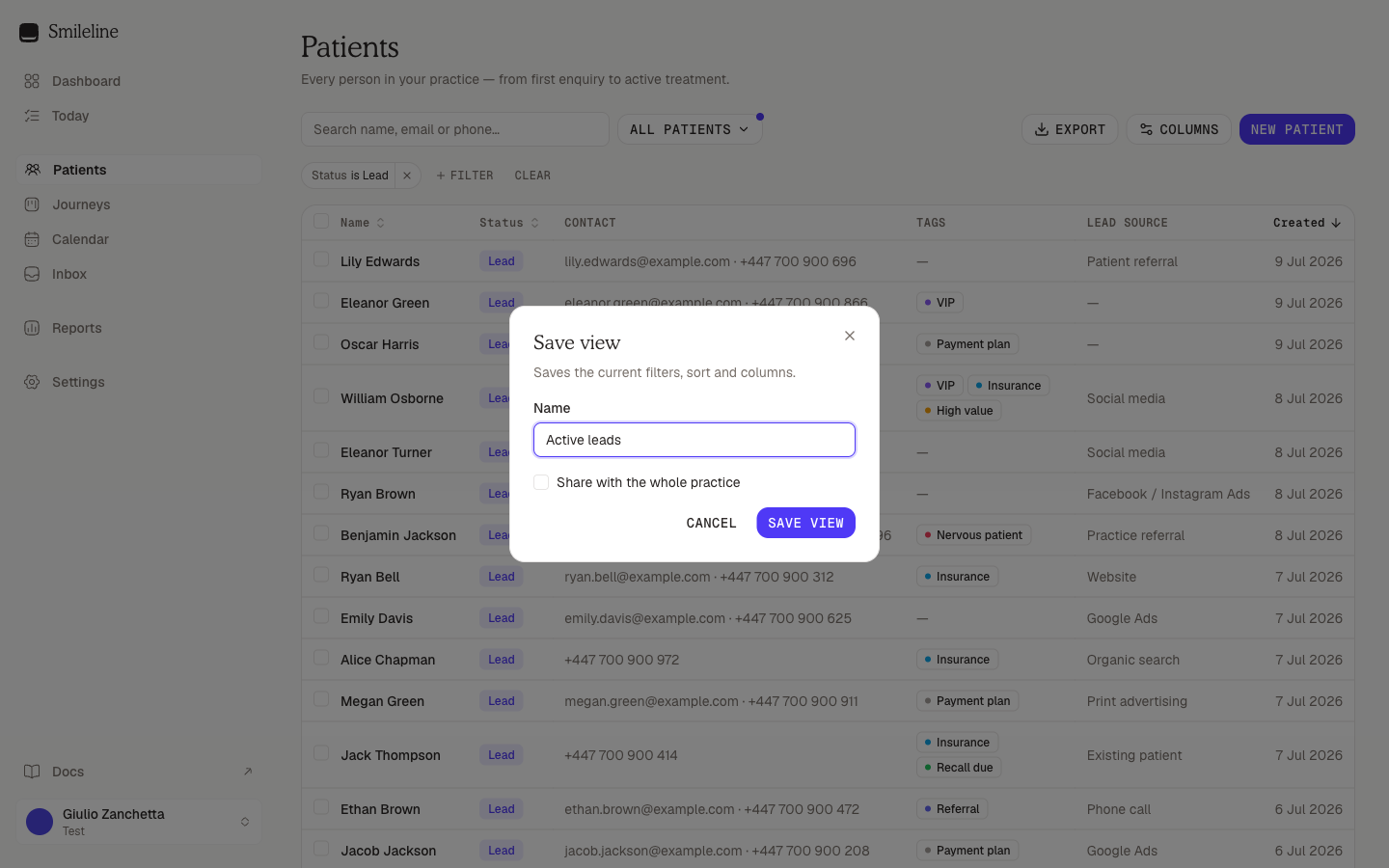This screenshot has width=1389, height=868.
Task: Go to the Today page
Action: 139,116
